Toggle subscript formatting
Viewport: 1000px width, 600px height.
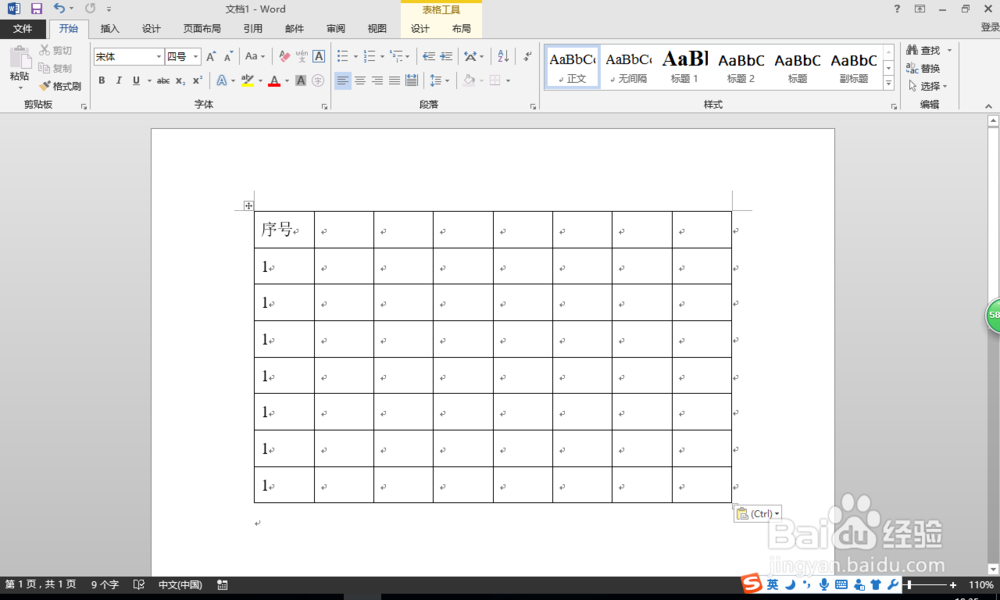pos(178,80)
